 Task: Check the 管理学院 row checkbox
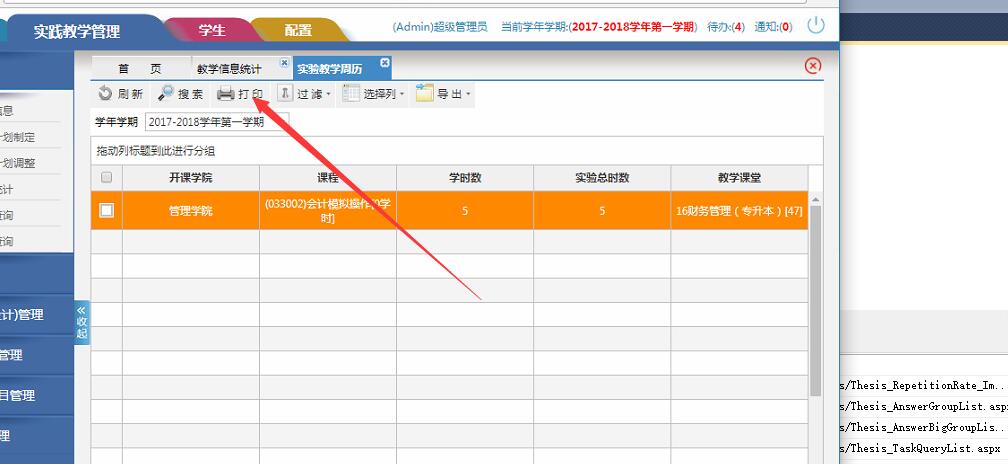click(x=107, y=210)
